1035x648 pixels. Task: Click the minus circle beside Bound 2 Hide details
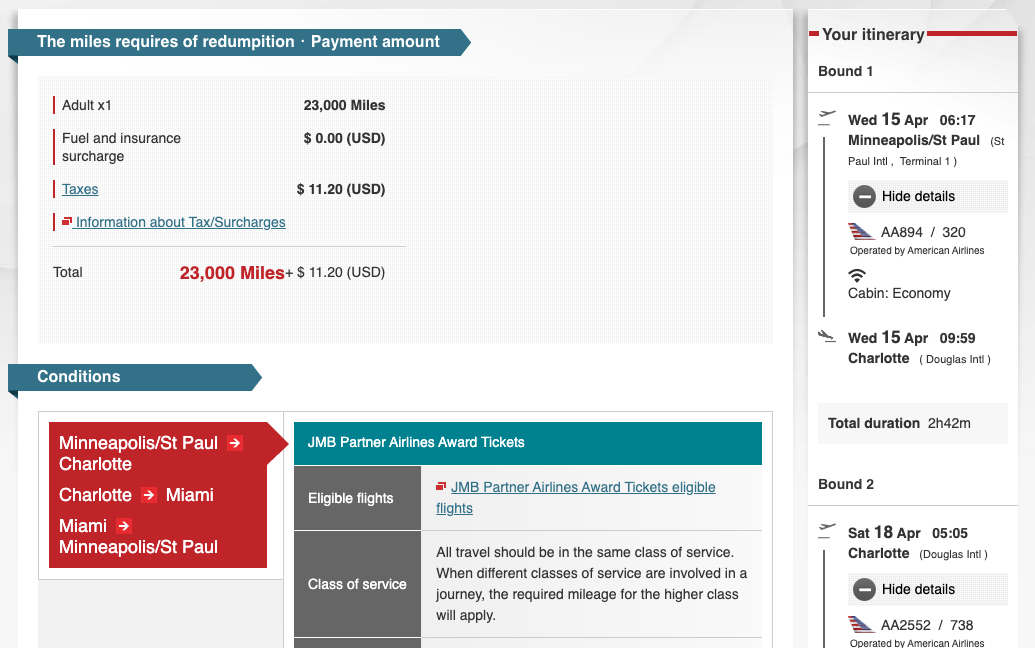pos(863,589)
